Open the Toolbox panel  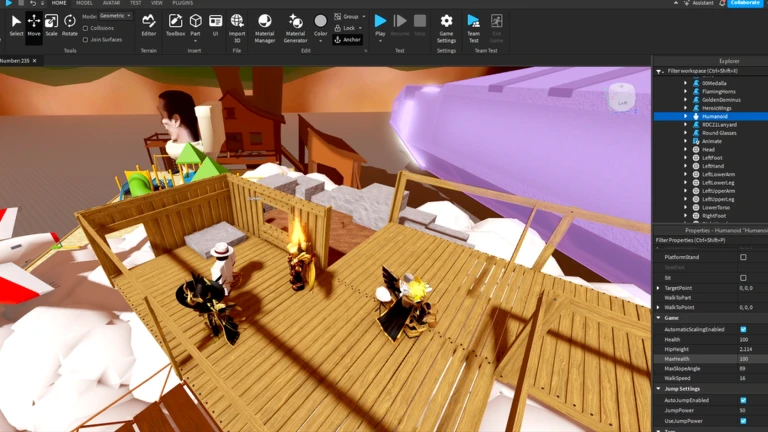tap(175, 25)
